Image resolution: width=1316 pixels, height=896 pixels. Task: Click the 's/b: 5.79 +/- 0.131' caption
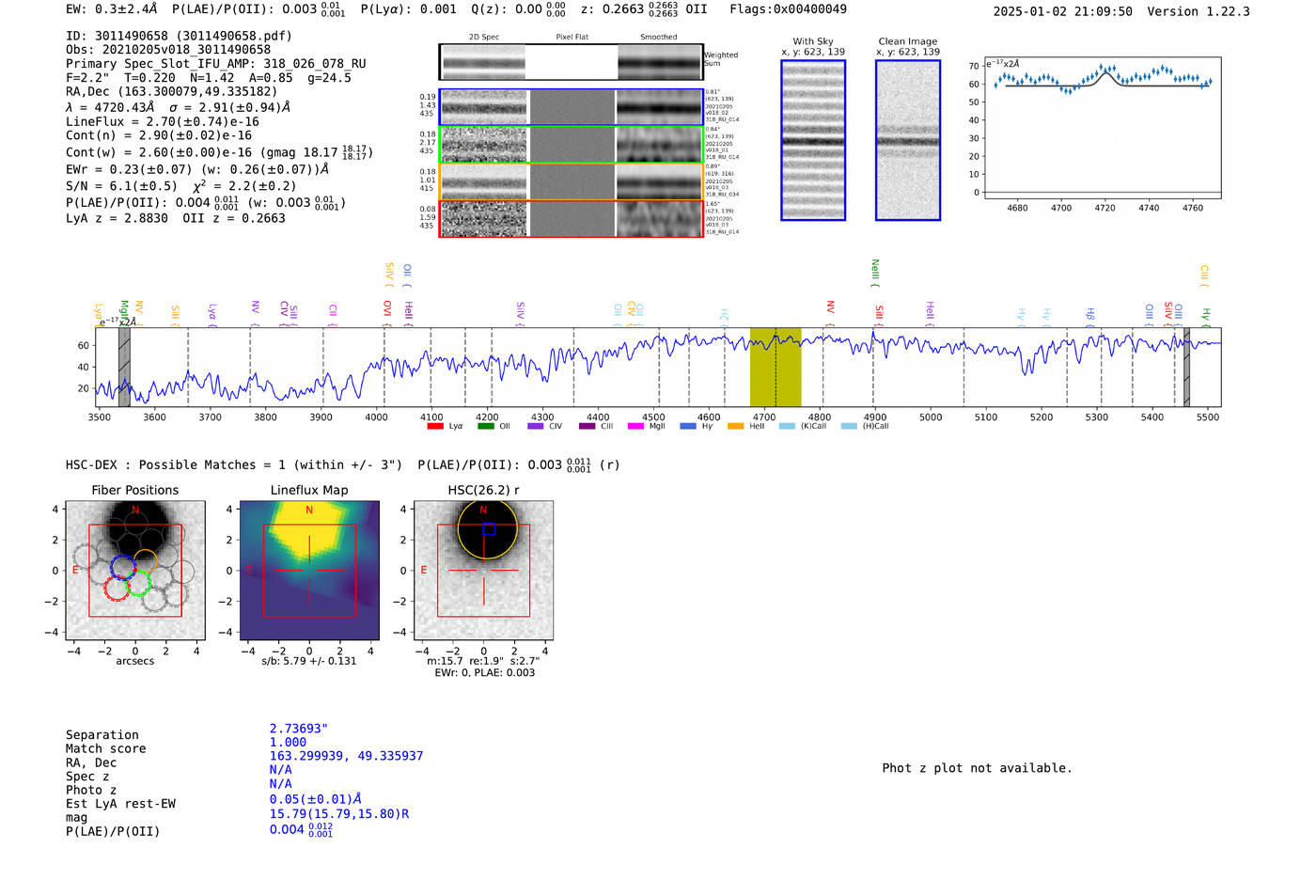[309, 661]
